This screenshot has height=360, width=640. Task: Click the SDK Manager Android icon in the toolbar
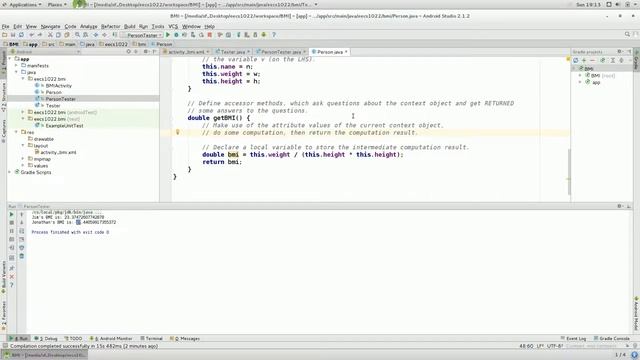264,35
